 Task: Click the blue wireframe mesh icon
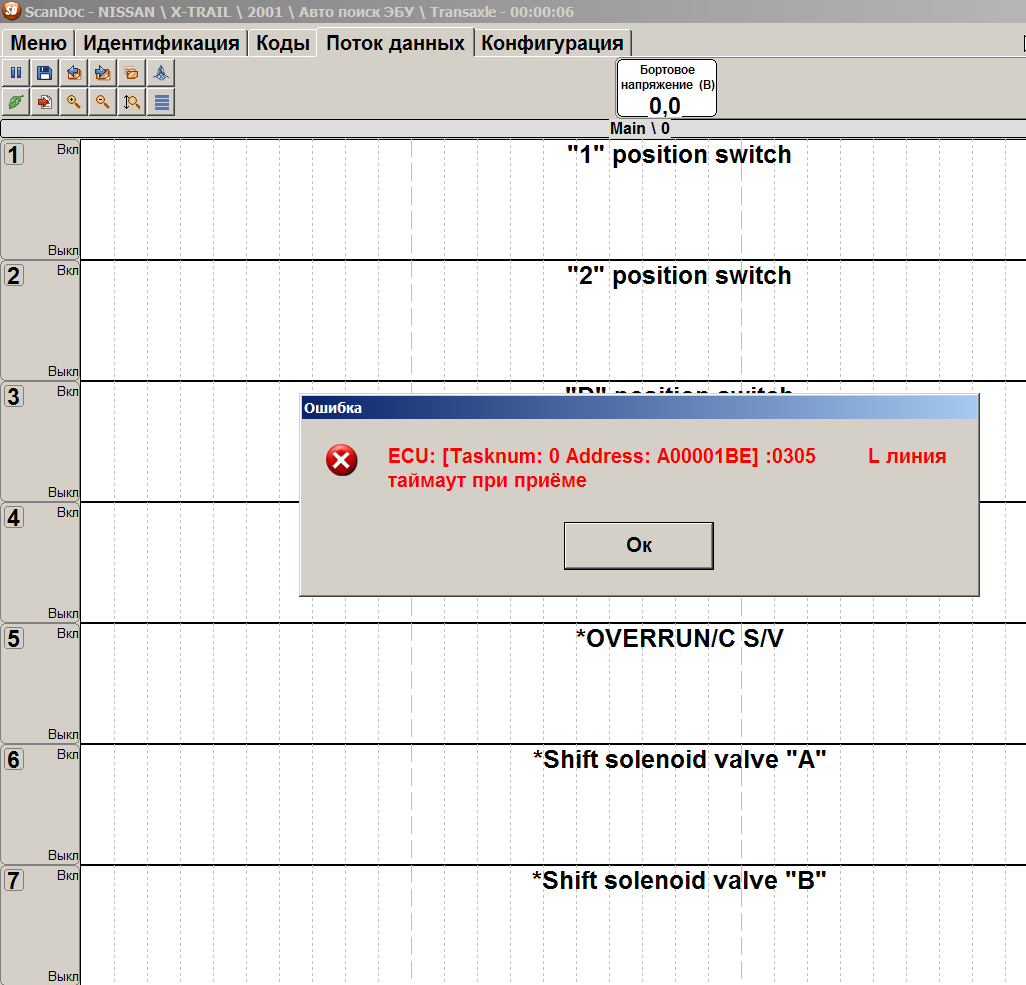click(x=161, y=73)
